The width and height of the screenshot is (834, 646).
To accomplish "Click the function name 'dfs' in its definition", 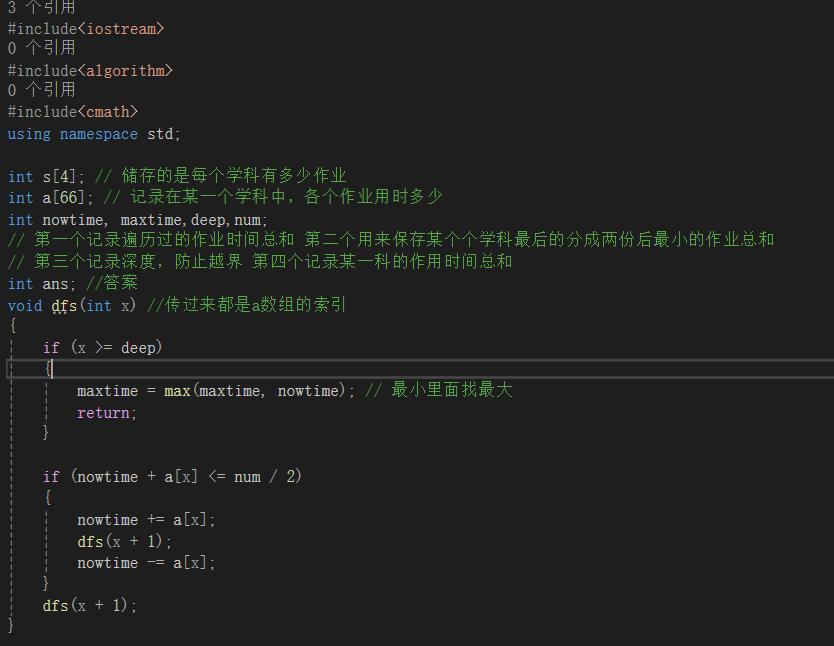I will pos(64,306).
